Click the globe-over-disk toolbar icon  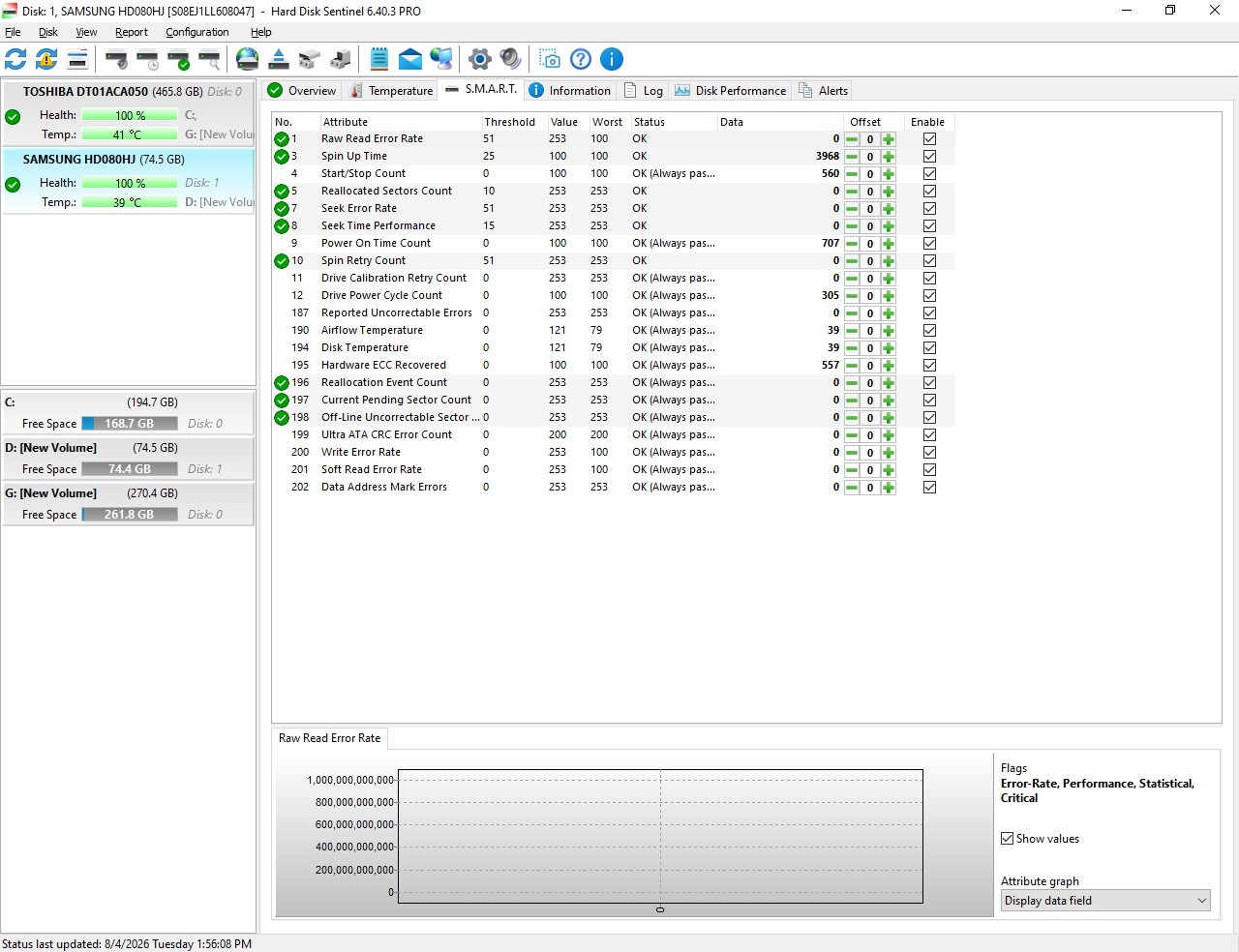click(x=248, y=59)
